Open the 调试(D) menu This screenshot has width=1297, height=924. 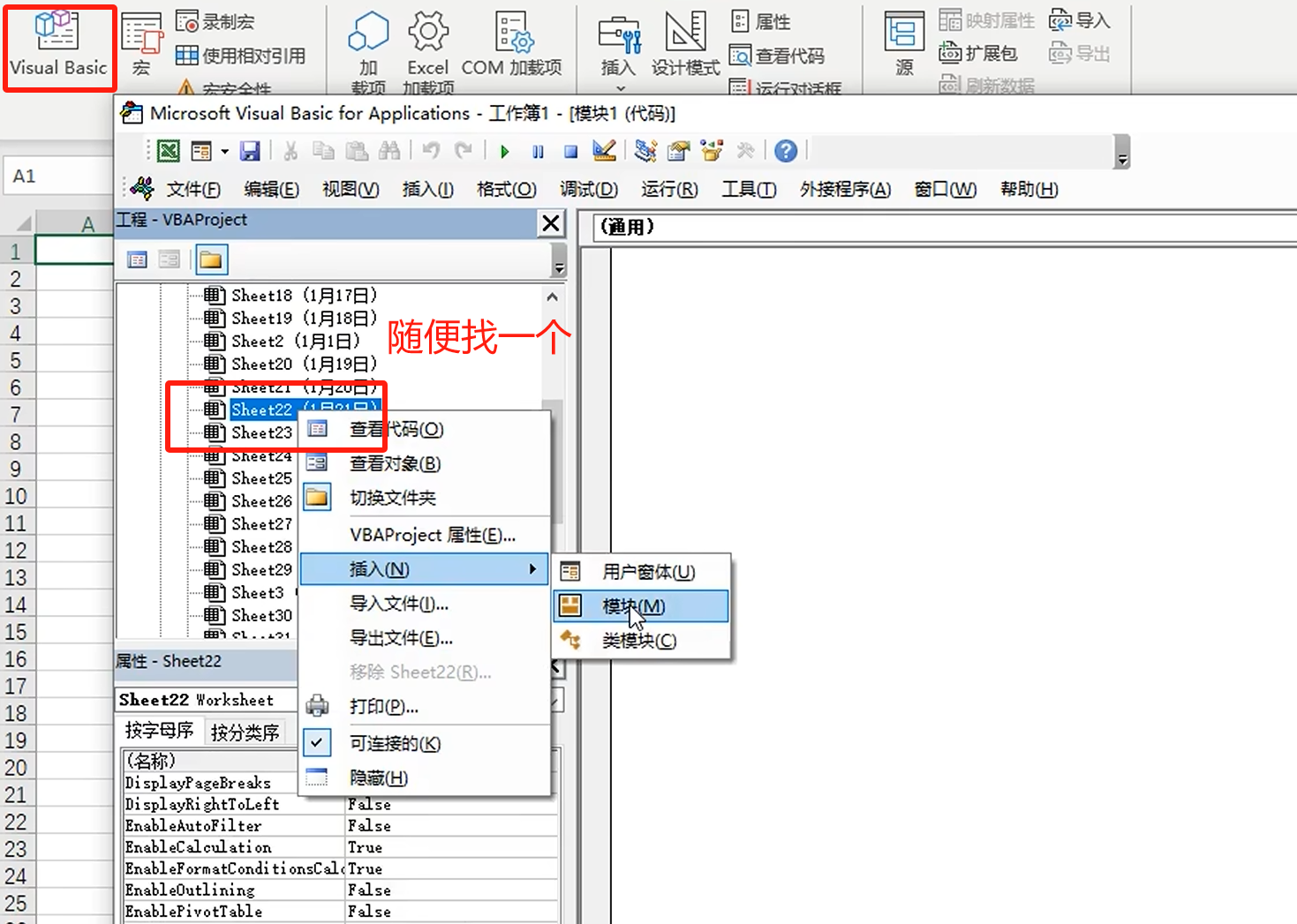click(589, 189)
